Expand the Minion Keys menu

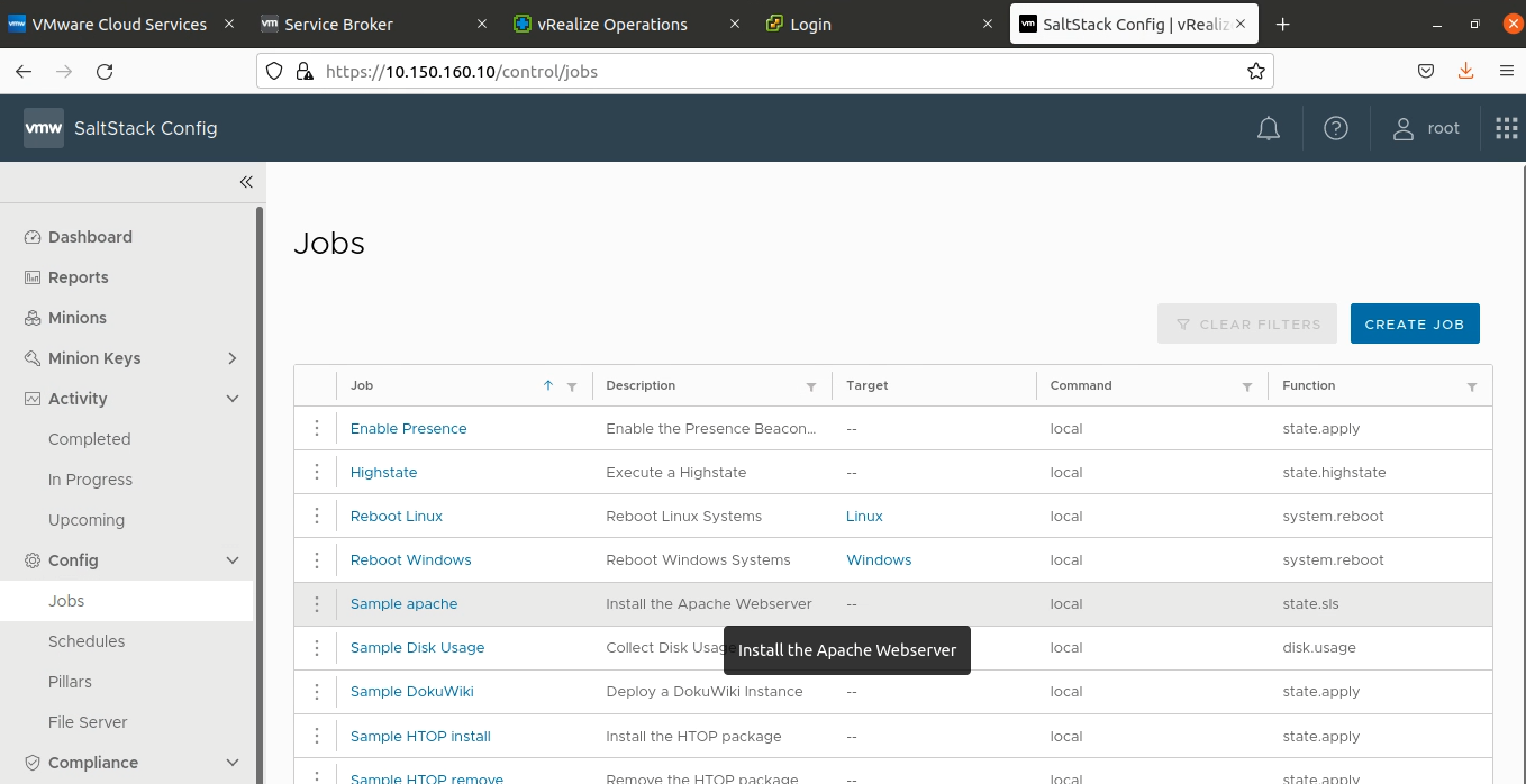231,358
